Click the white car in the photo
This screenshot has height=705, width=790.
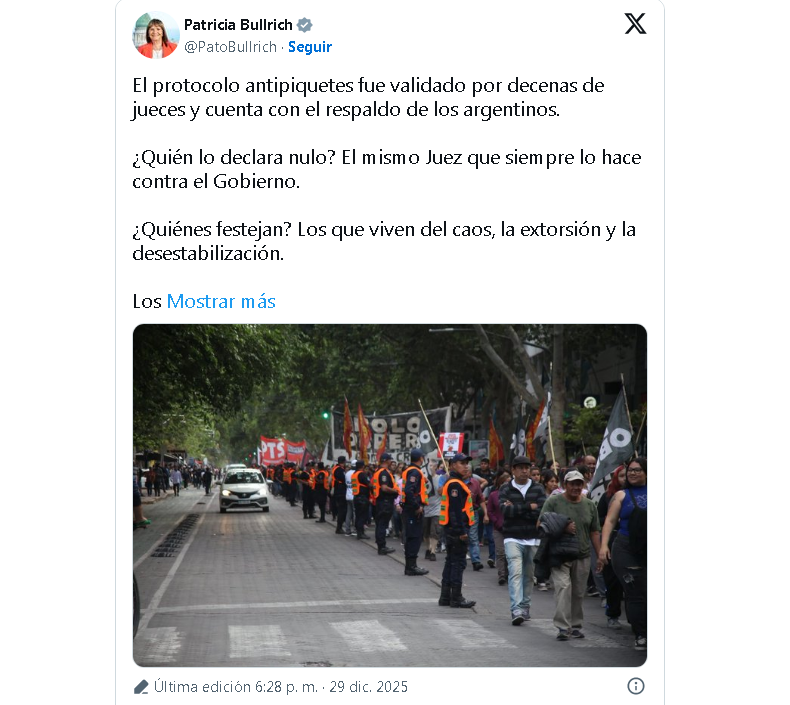pyautogui.click(x=244, y=490)
